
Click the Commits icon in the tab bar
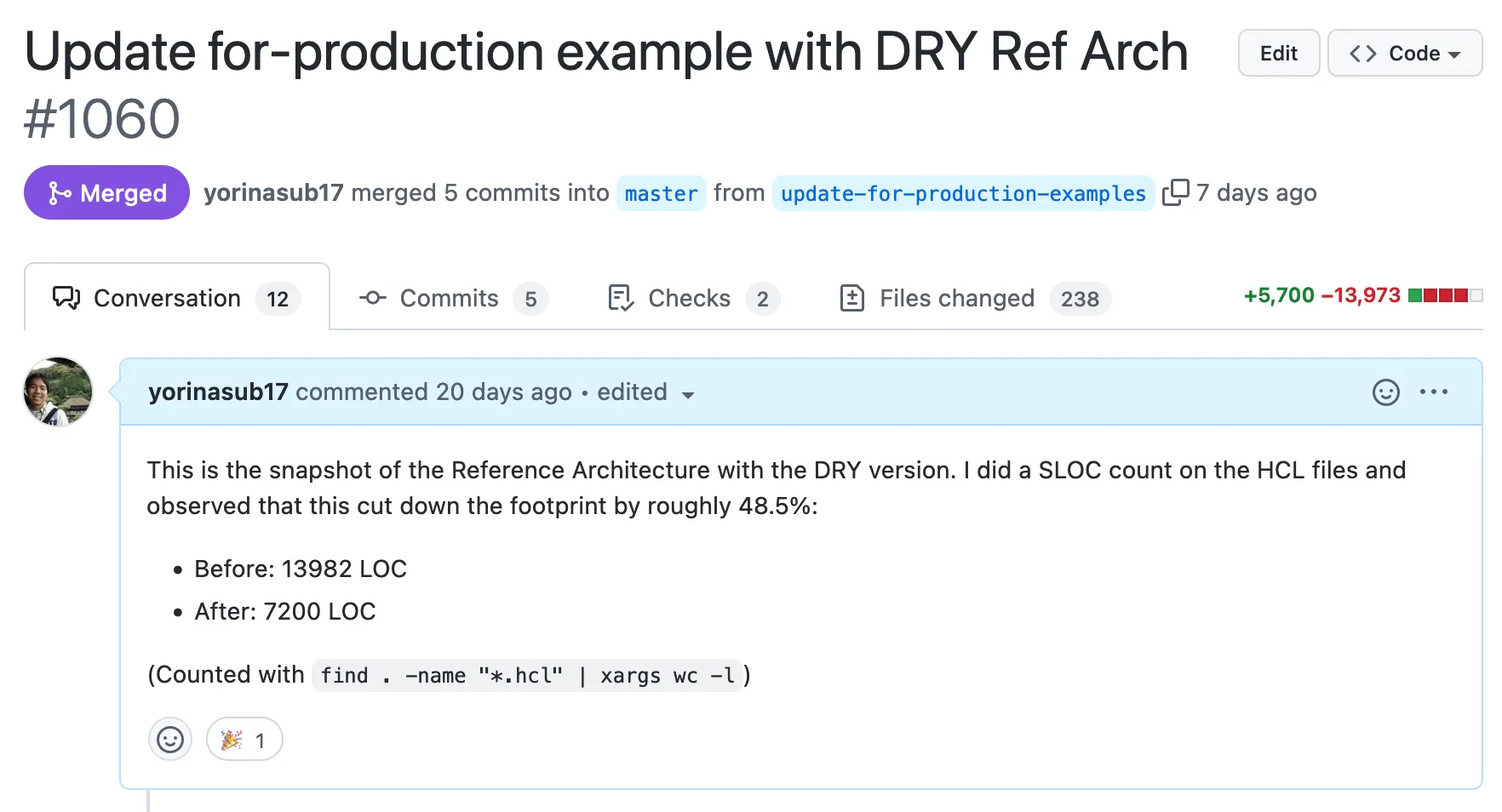(372, 298)
